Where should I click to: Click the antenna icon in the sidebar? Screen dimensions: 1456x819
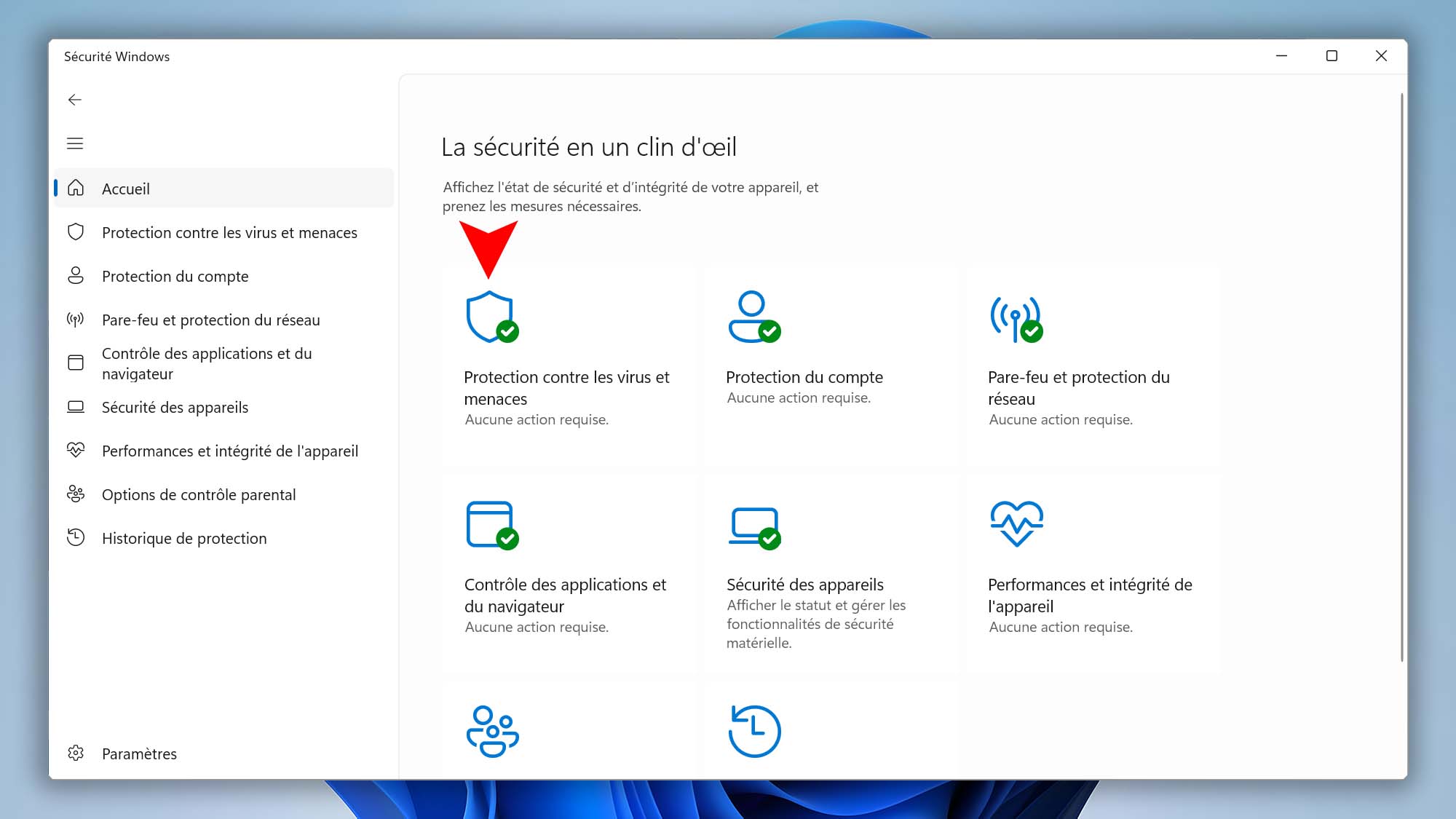(76, 320)
